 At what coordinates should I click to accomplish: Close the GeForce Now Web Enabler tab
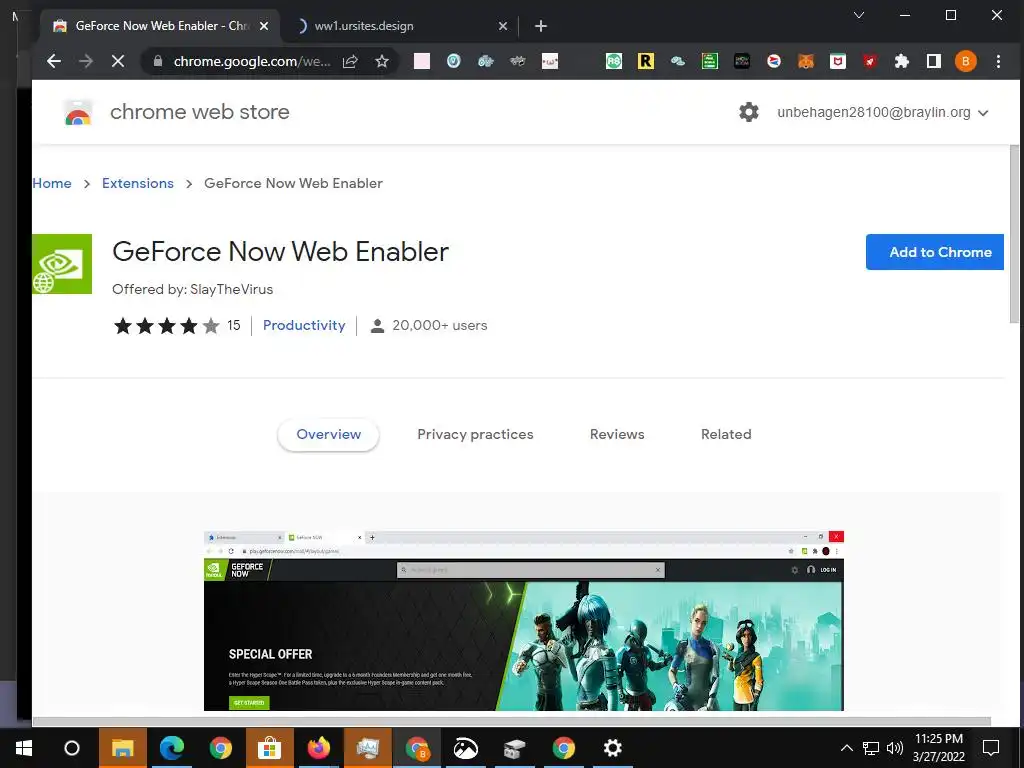[x=264, y=26]
